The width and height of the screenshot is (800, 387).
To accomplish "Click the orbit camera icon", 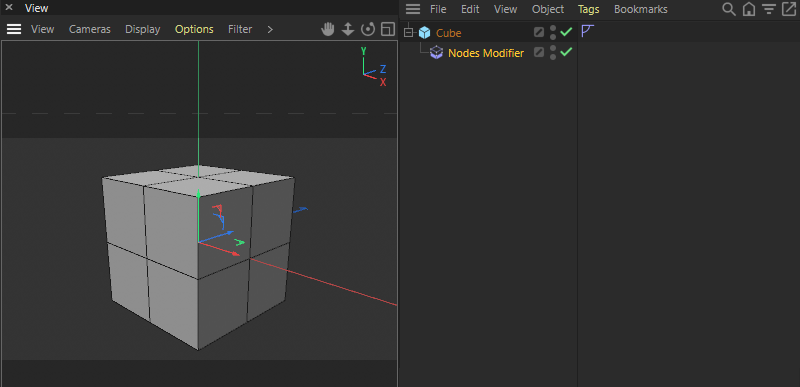I will click(368, 30).
